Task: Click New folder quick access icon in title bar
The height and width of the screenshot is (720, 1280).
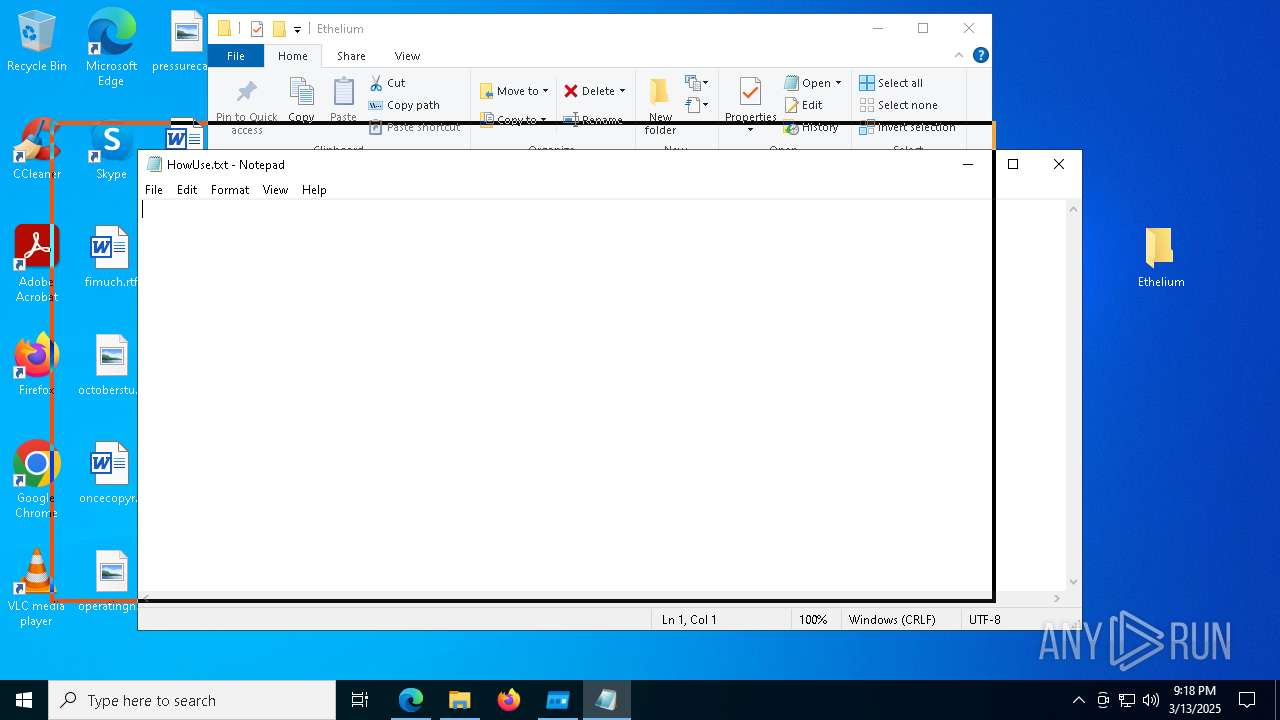Action: point(279,29)
